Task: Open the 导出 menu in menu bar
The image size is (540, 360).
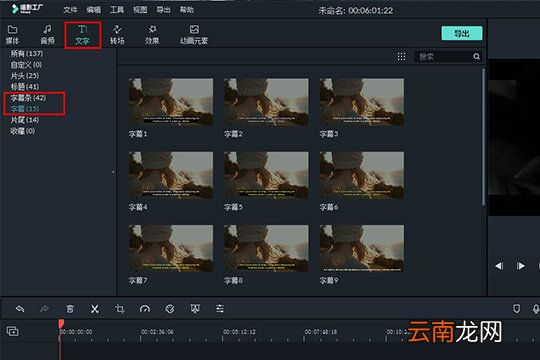Action: pyautogui.click(x=163, y=10)
